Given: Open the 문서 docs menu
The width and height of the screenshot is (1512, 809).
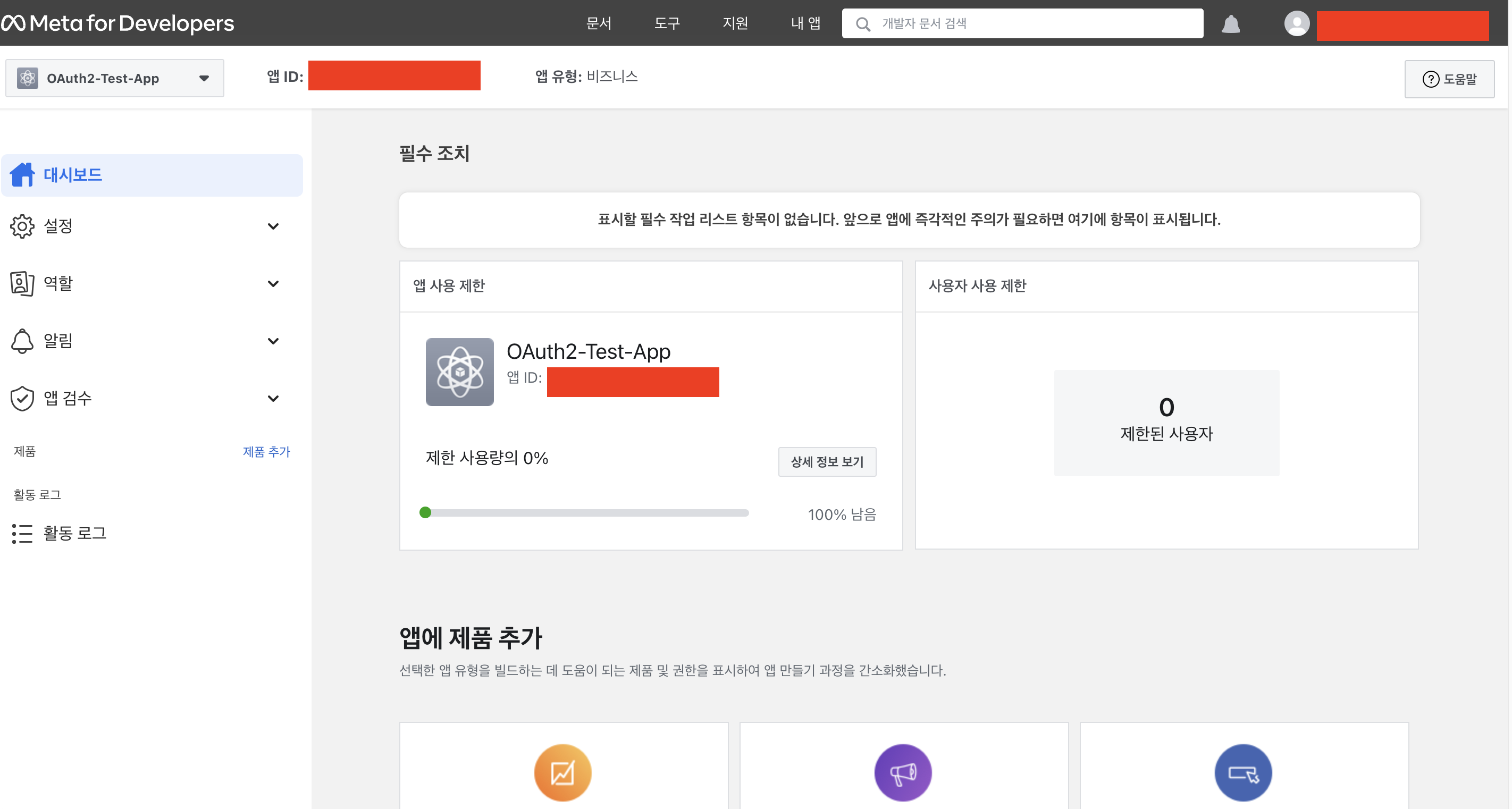Looking at the screenshot, I should click(x=599, y=23).
